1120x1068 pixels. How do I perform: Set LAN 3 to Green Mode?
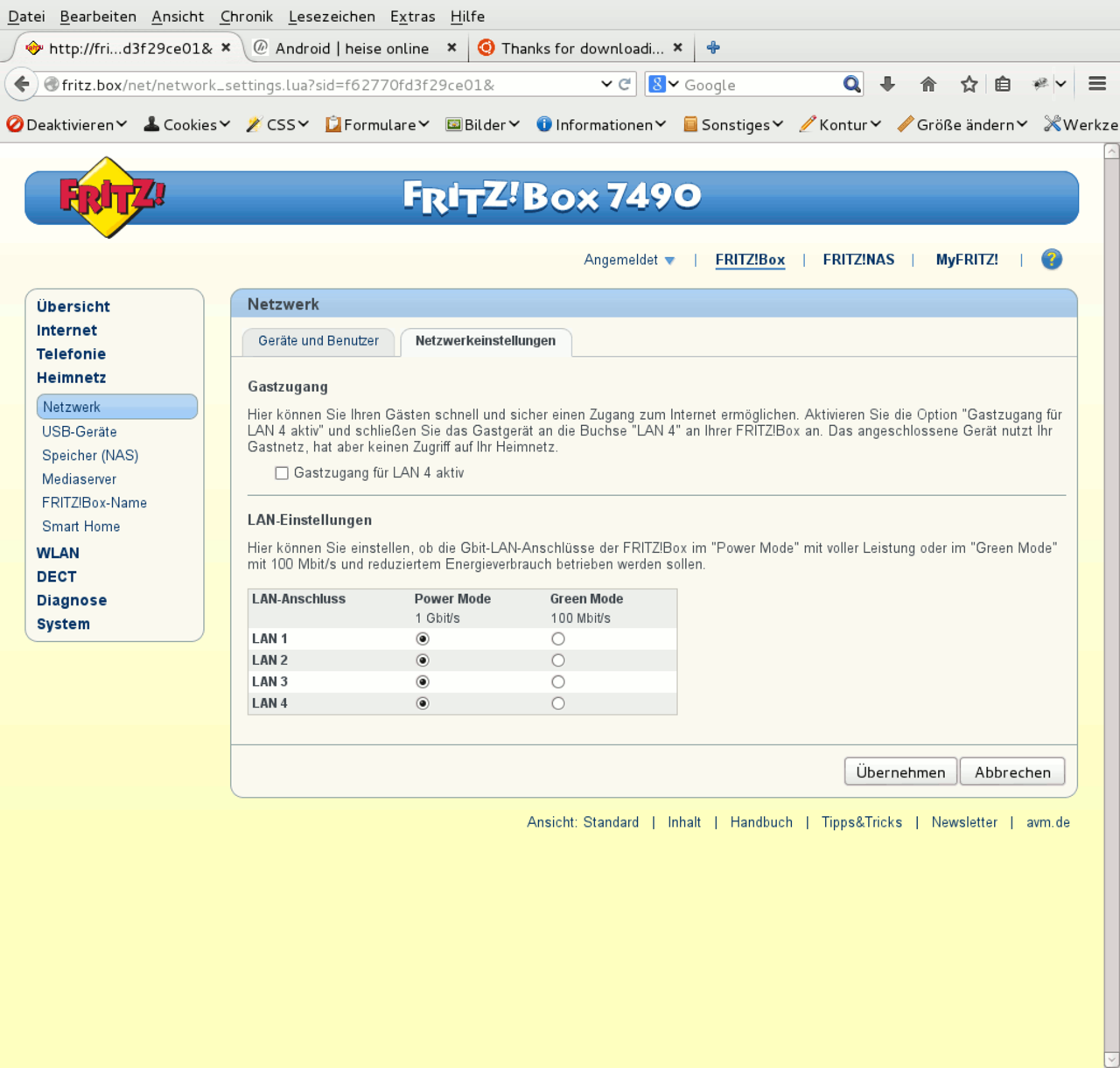558,682
